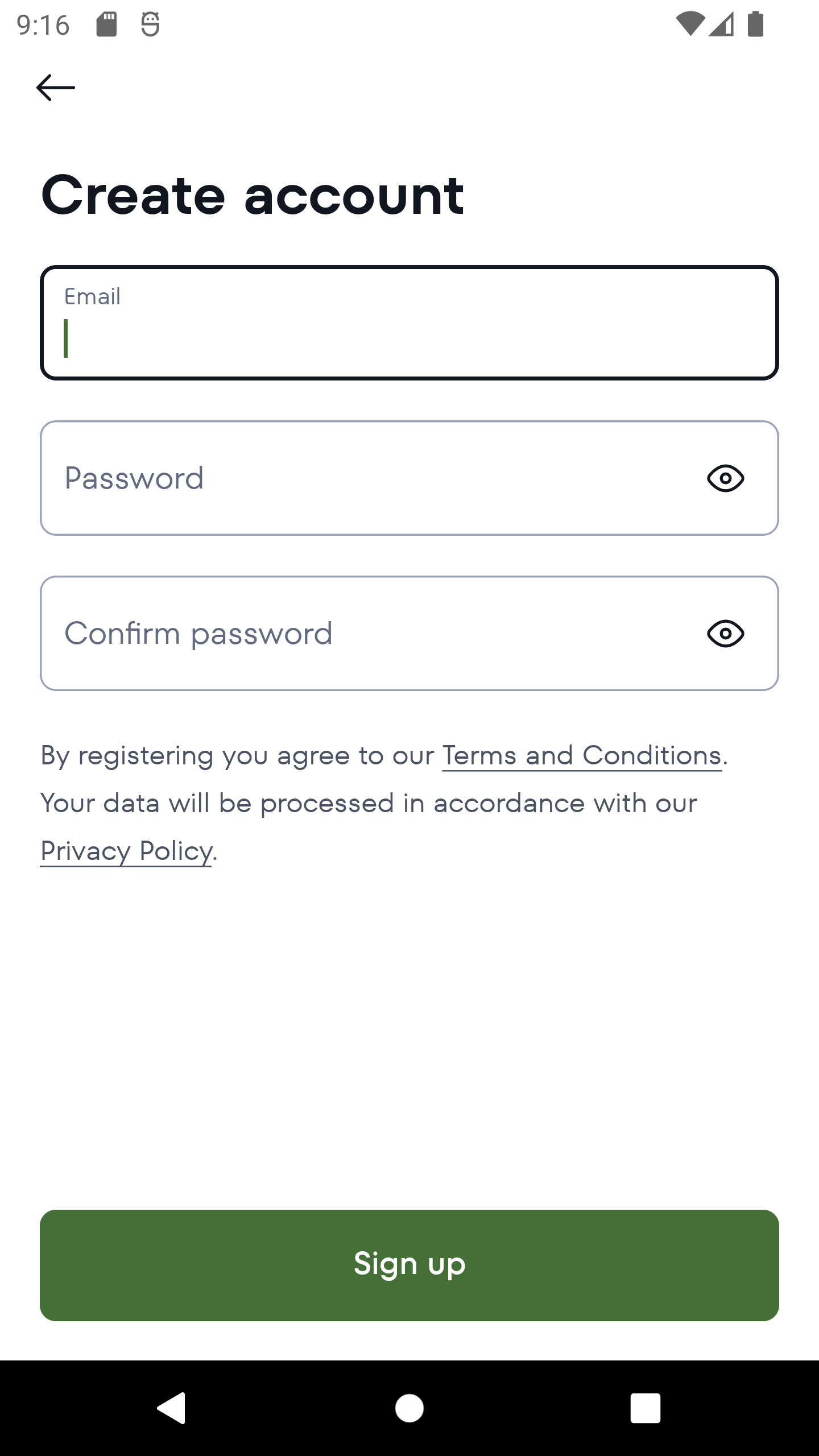Tap Android back navigation triangle
The height and width of the screenshot is (1456, 819).
click(172, 1408)
